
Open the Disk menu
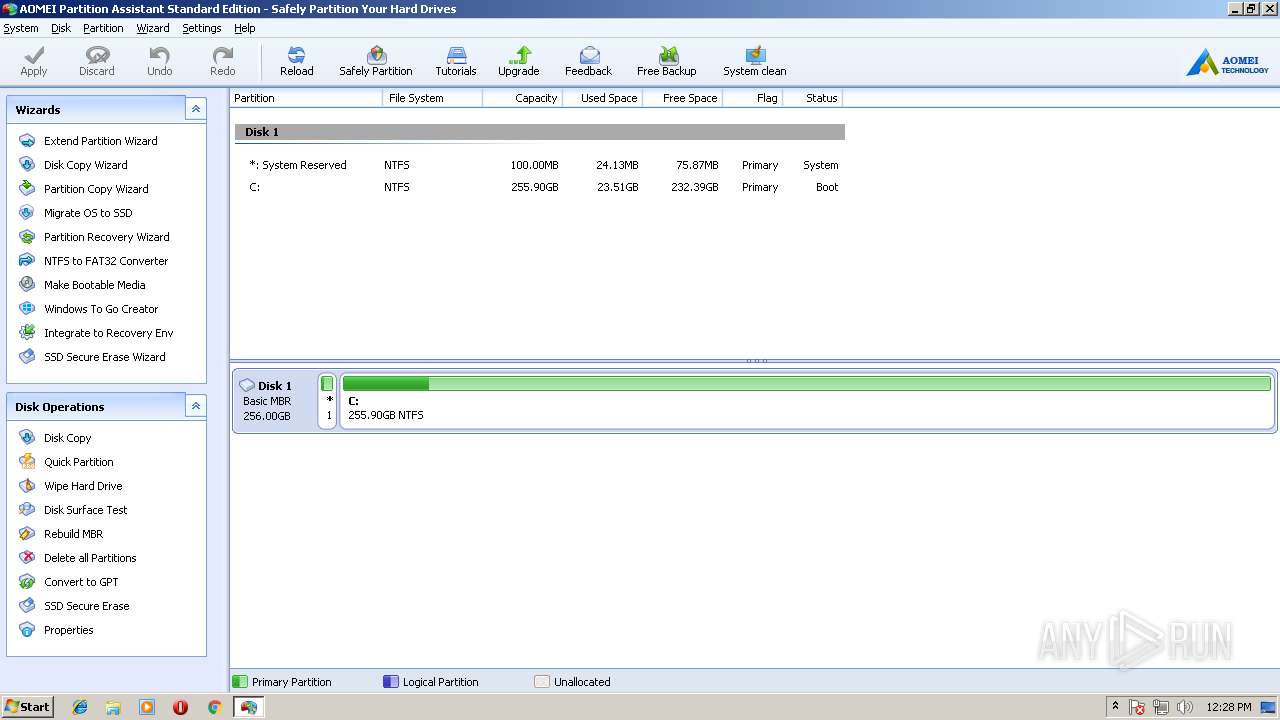coord(61,28)
